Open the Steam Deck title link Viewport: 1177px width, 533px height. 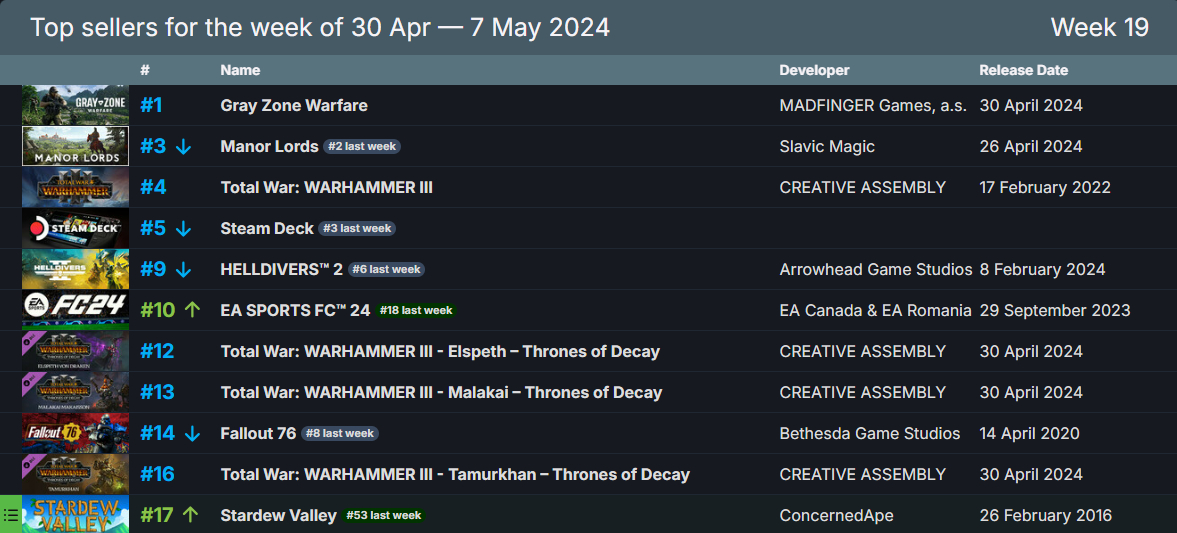(x=267, y=228)
